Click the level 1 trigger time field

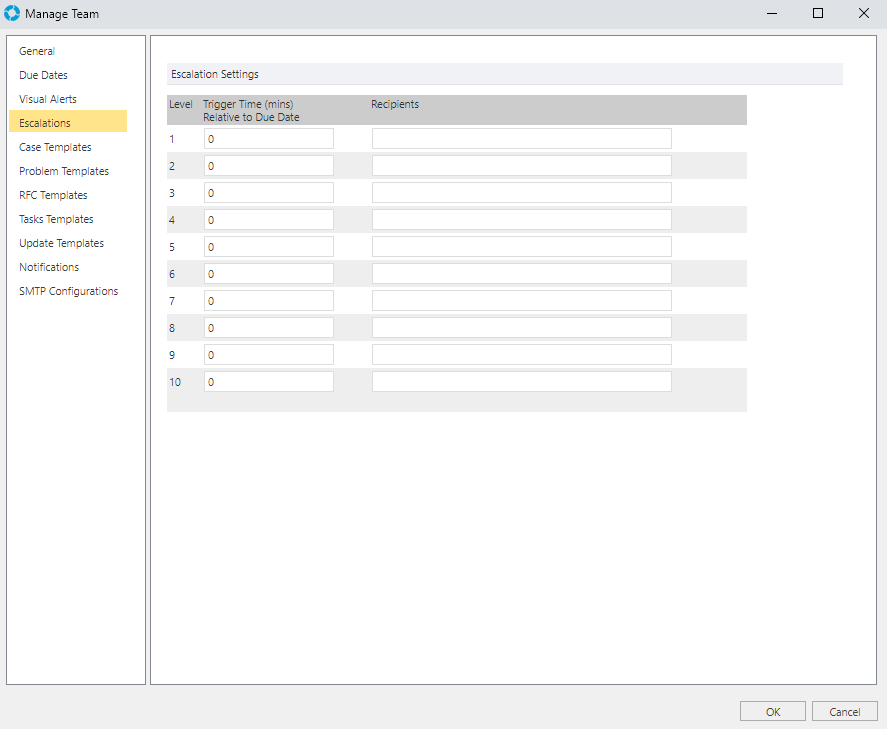click(x=269, y=139)
